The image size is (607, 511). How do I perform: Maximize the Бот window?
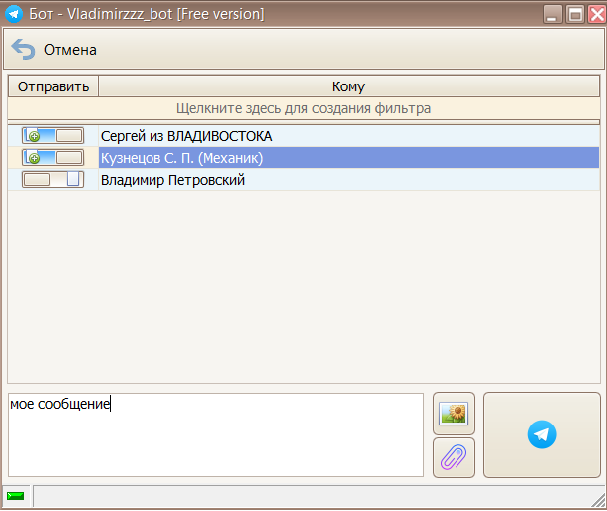575,15
